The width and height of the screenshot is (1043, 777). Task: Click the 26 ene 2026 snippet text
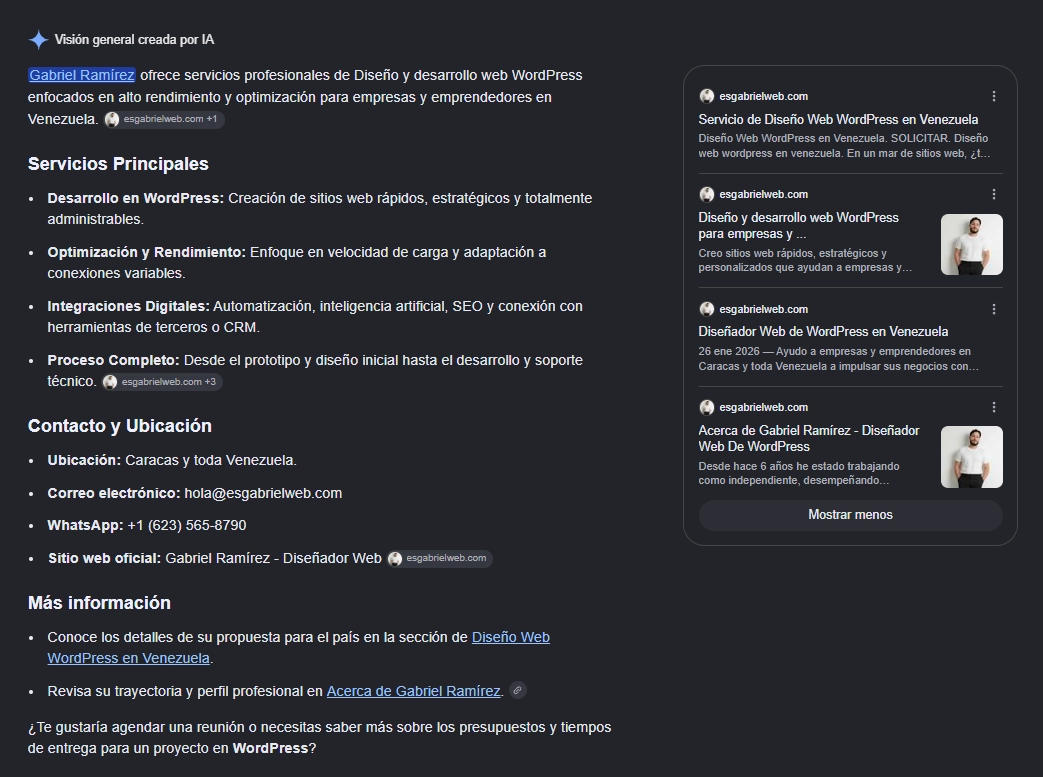838,359
